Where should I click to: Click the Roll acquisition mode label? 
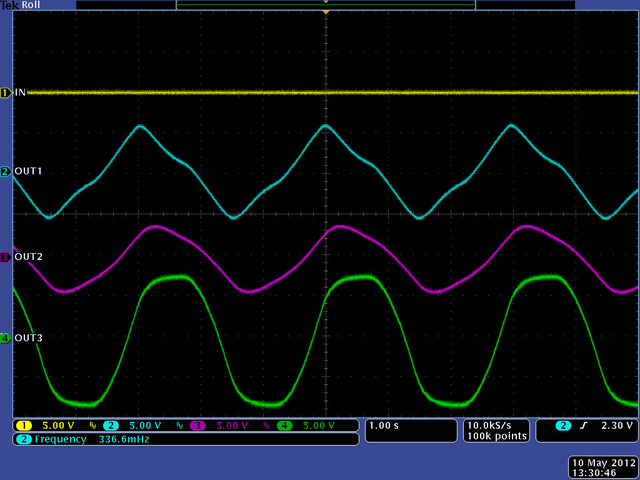[31, 5]
